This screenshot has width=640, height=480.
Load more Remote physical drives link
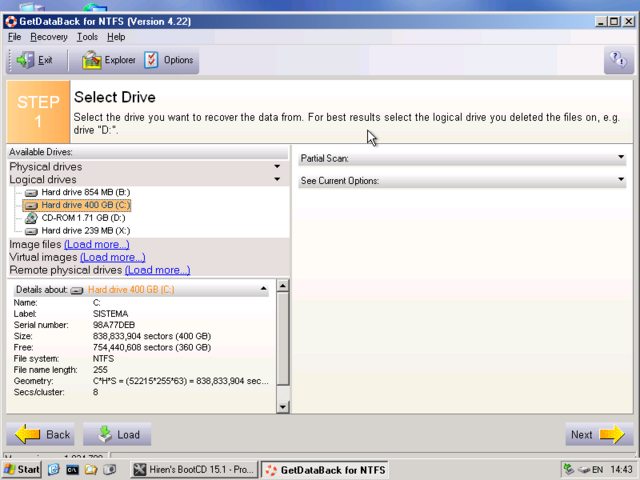tap(158, 270)
